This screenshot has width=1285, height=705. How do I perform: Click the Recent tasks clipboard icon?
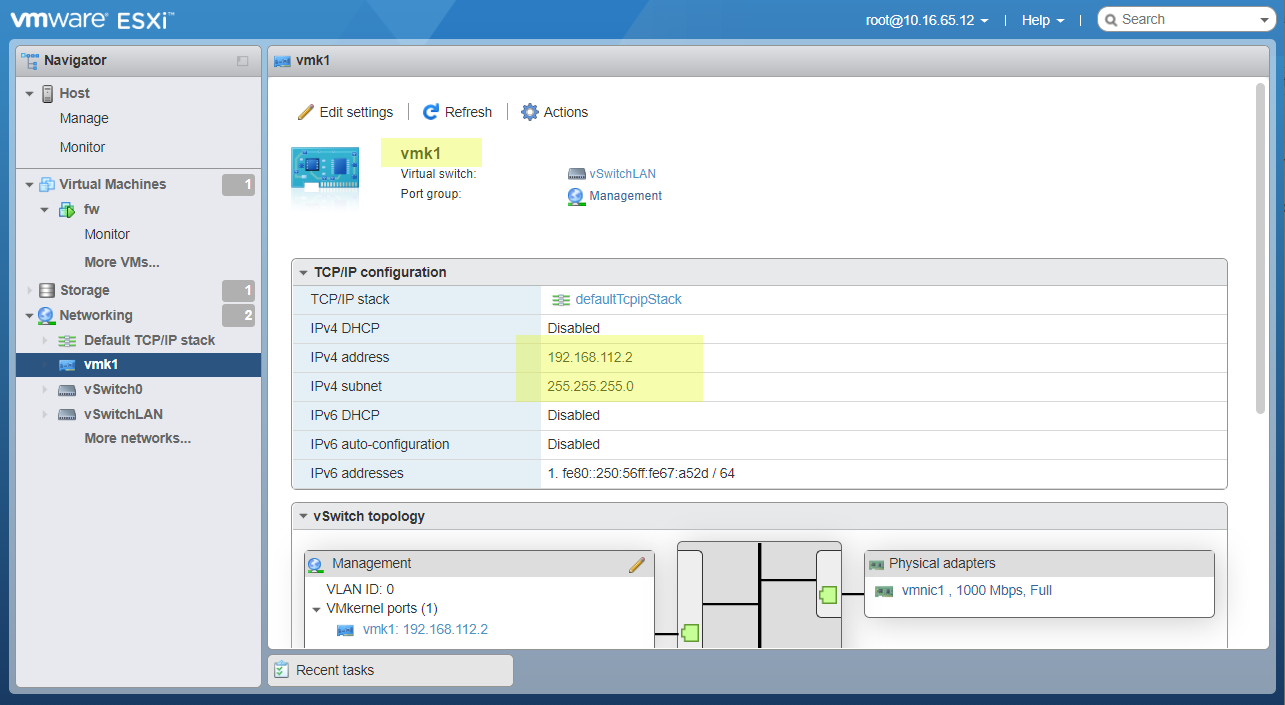[281, 670]
